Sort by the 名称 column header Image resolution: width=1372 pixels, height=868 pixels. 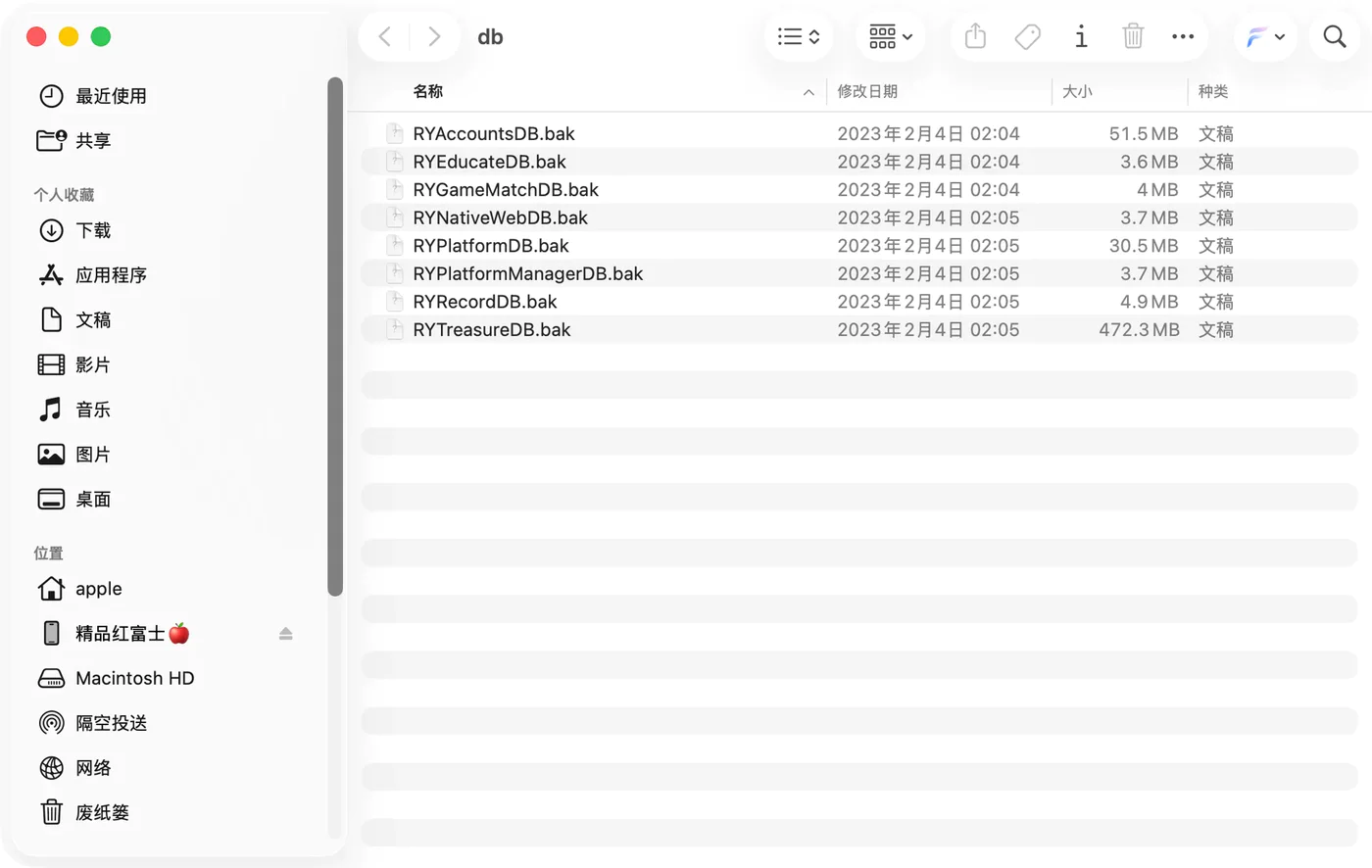(428, 91)
